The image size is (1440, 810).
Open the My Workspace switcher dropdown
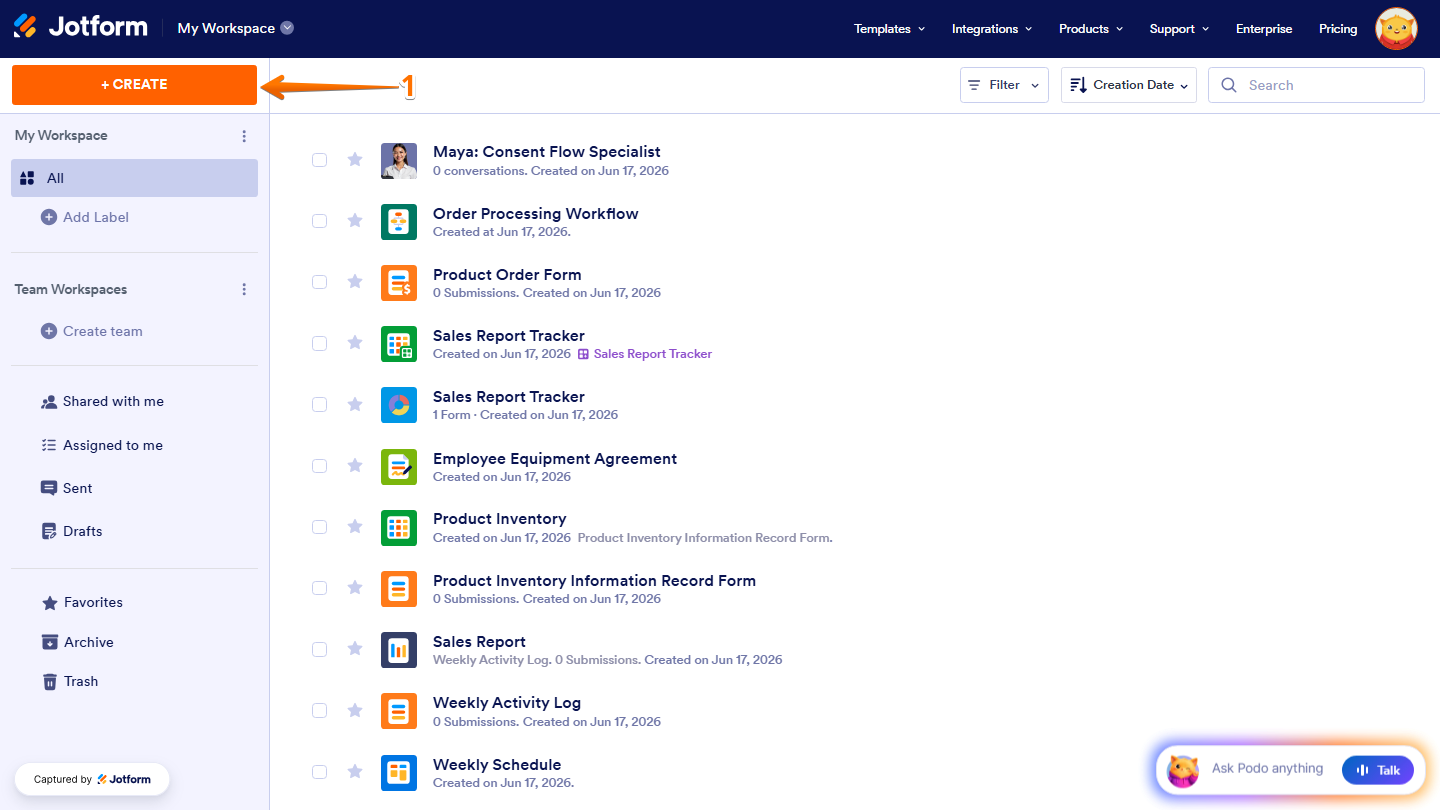click(x=236, y=28)
